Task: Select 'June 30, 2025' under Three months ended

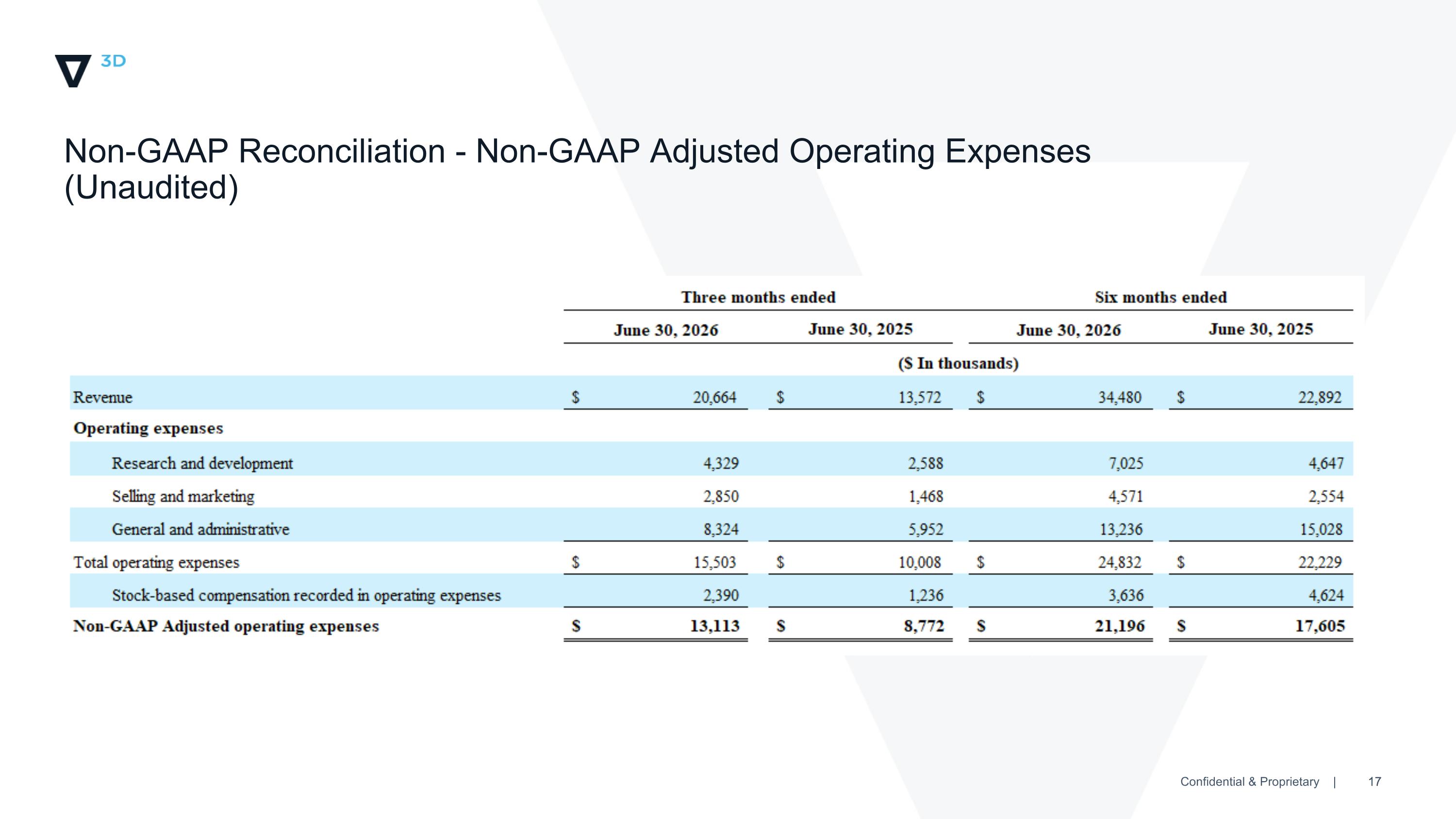Action: click(860, 329)
